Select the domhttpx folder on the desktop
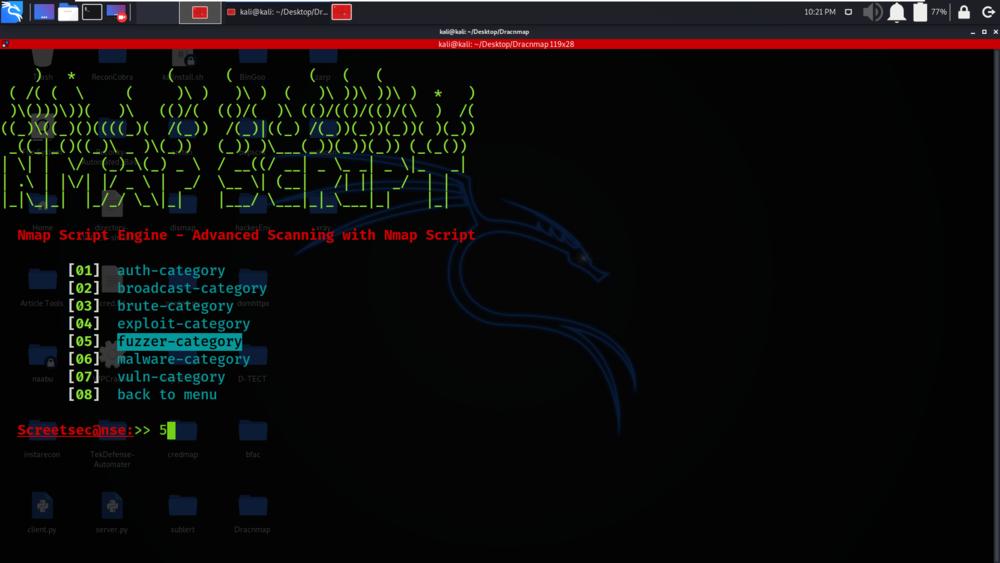 253,287
